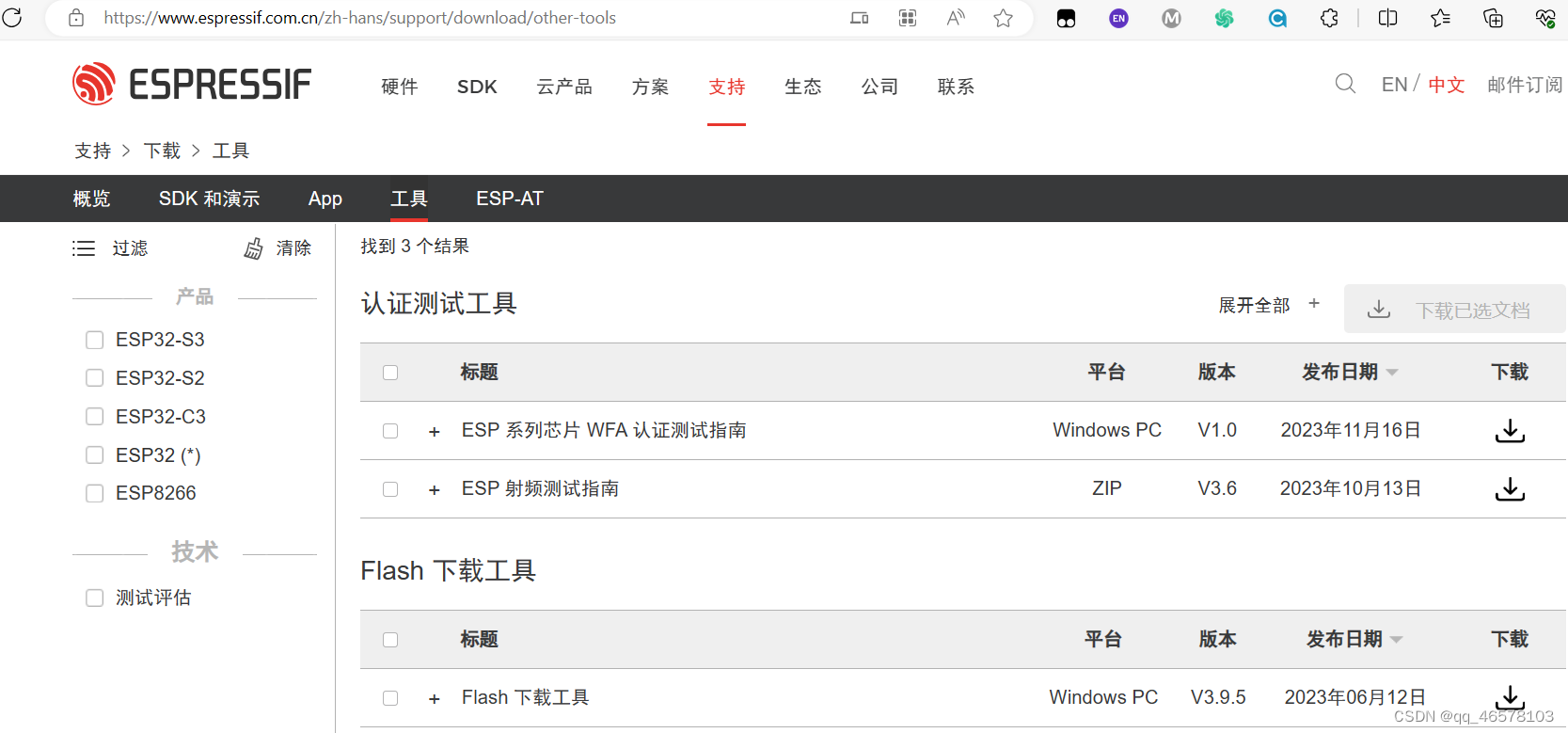Screen dimensions: 1568x733
Task: Switch to the SDK 和演示 tab
Action: [x=209, y=199]
